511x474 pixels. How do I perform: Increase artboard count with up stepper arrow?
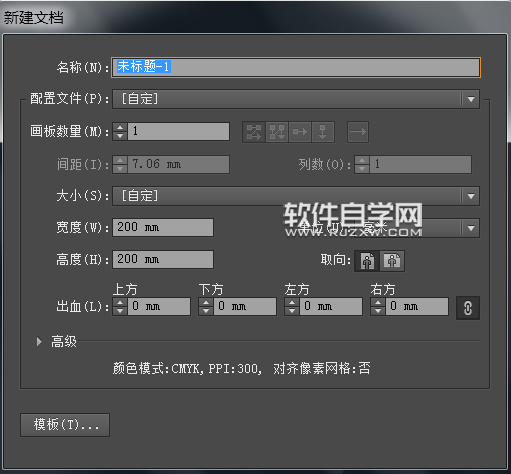120,127
